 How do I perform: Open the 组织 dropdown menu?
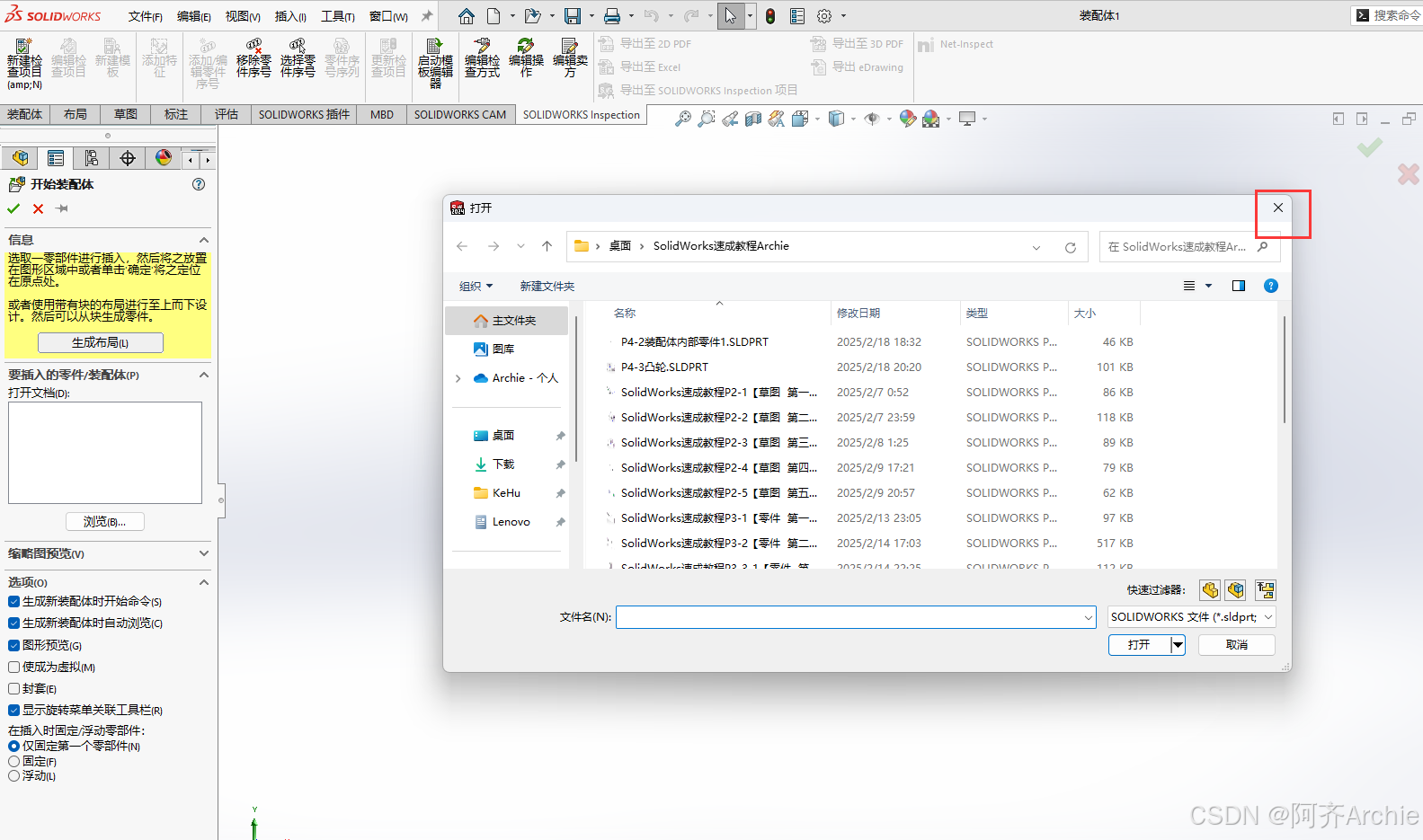[x=476, y=286]
